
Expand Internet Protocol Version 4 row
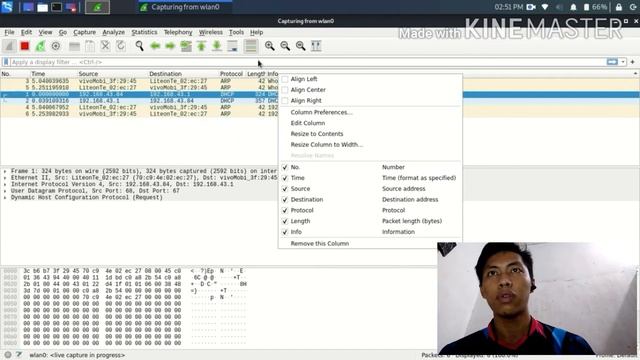pos(5,184)
